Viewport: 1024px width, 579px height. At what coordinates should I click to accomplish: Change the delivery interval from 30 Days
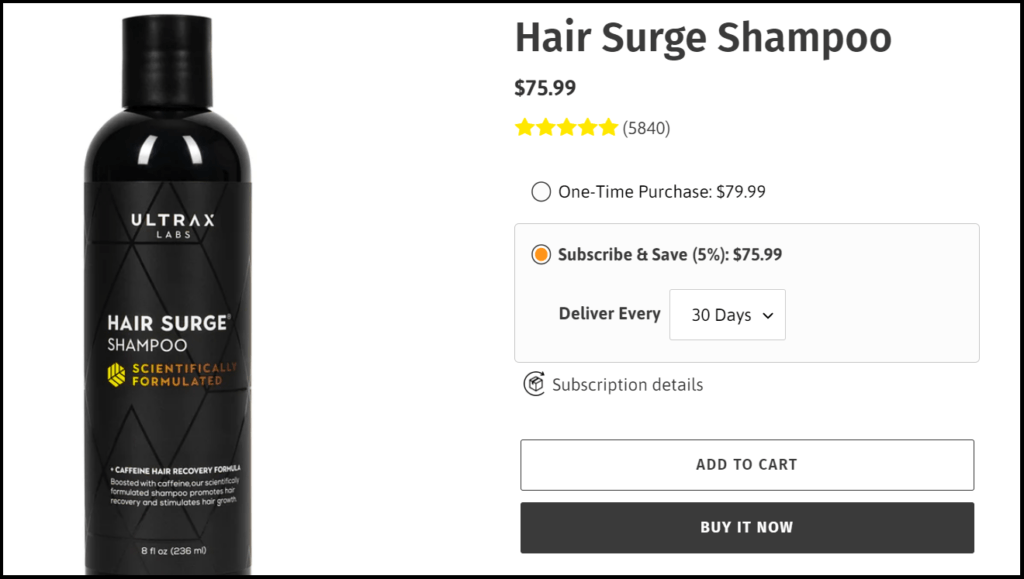click(727, 314)
